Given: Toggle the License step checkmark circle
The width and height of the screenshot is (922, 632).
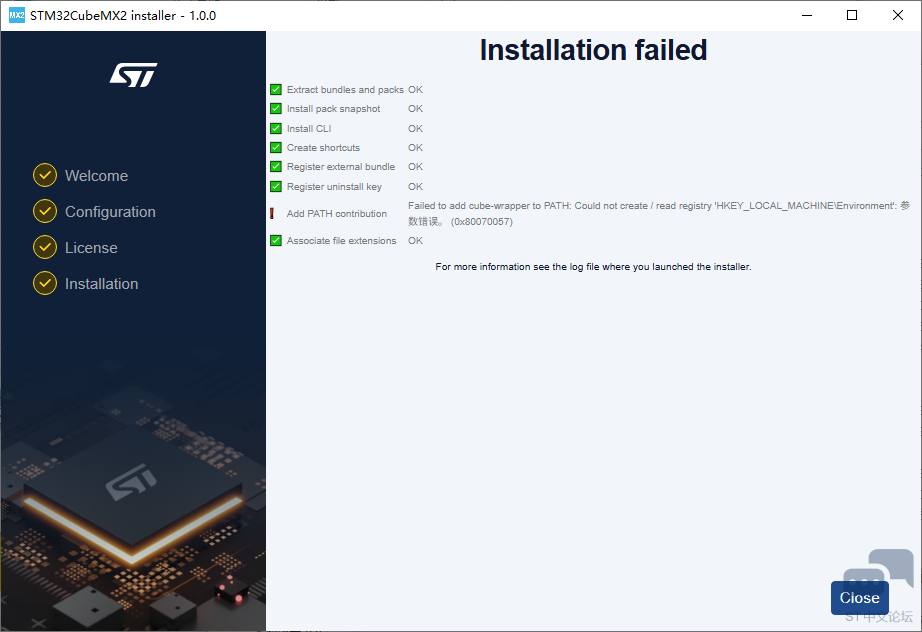Looking at the screenshot, I should 44,247.
